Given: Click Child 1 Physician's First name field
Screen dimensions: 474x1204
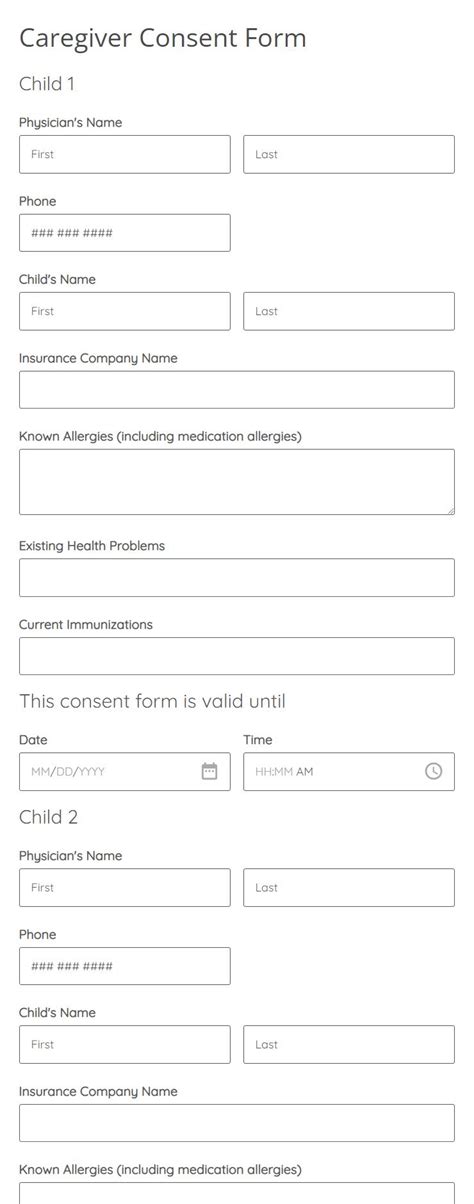Looking at the screenshot, I should click(x=125, y=155).
